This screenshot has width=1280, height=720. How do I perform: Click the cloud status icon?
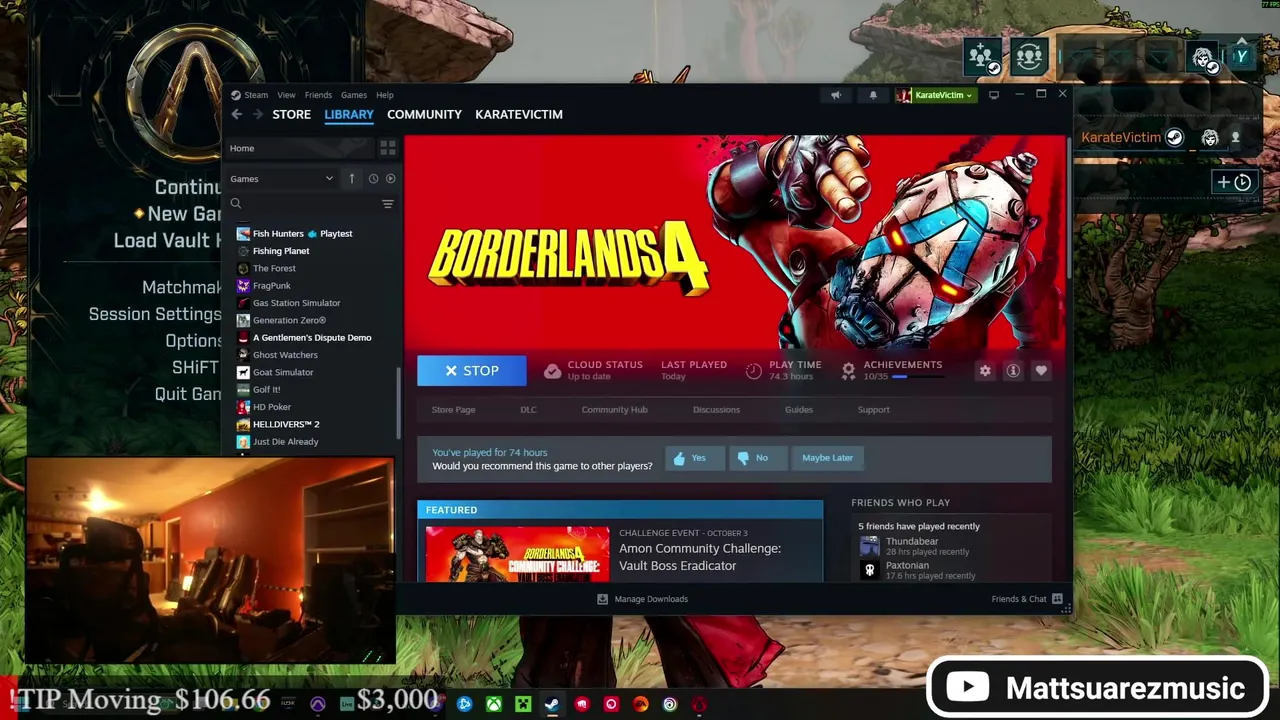pyautogui.click(x=552, y=371)
